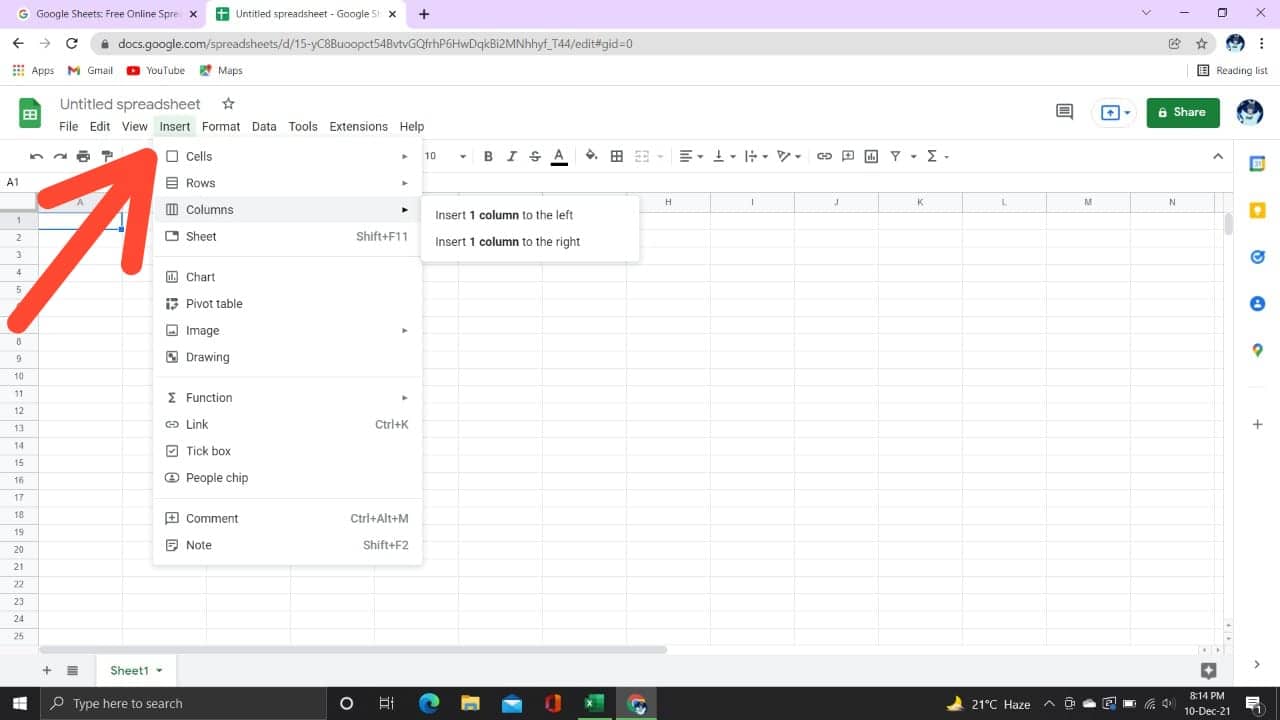The height and width of the screenshot is (720, 1280).
Task: Click the Create a filter icon
Action: click(895, 156)
